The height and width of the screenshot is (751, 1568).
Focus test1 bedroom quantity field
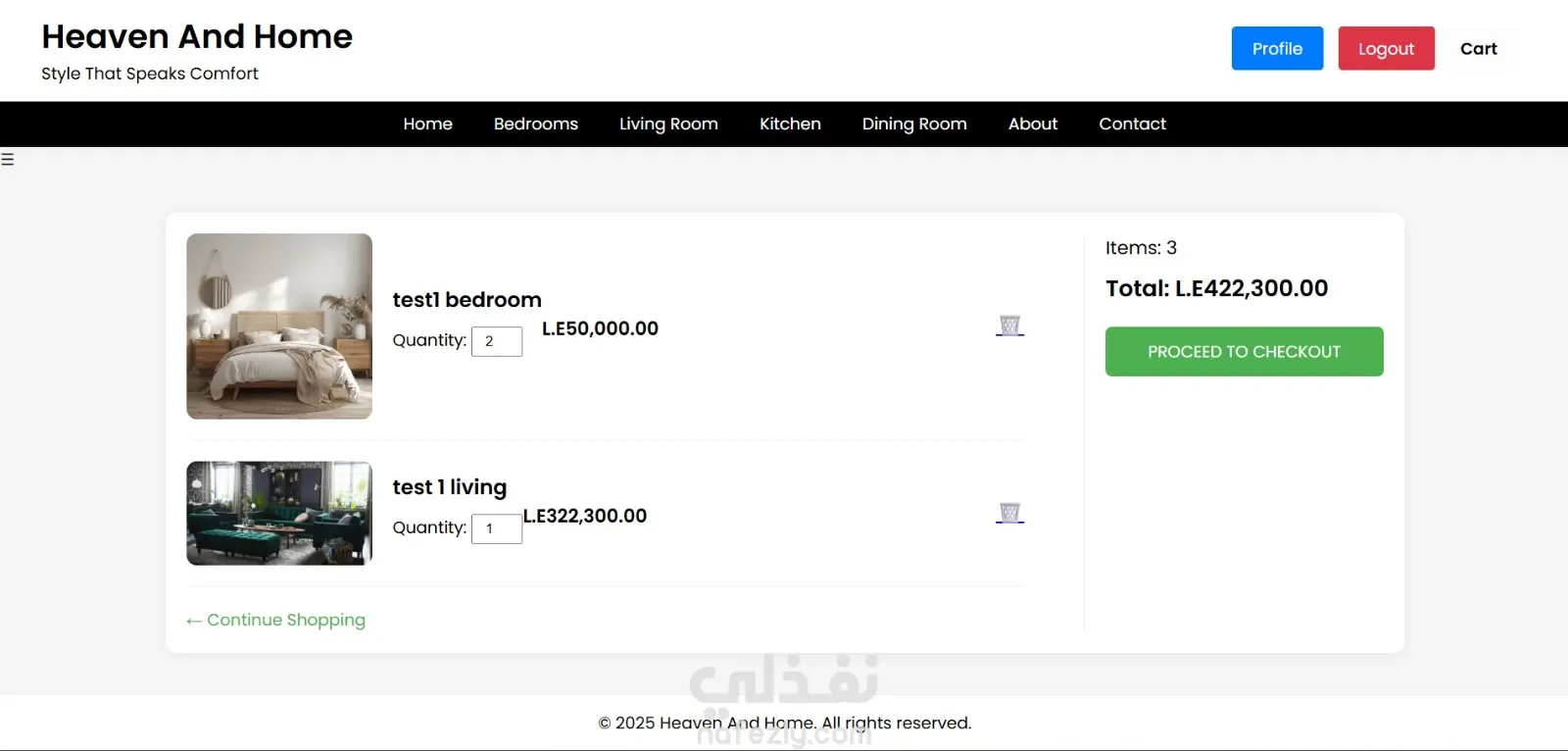pos(497,341)
